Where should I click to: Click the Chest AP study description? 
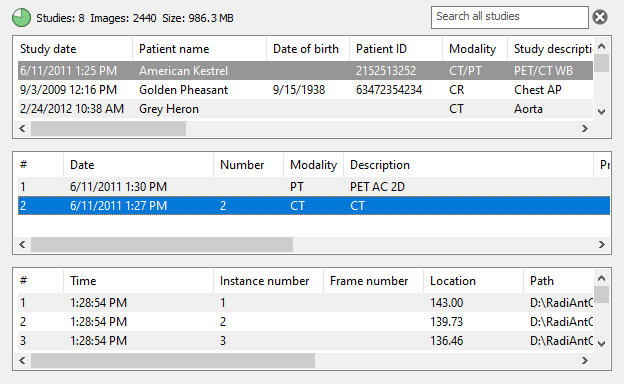coord(538,90)
